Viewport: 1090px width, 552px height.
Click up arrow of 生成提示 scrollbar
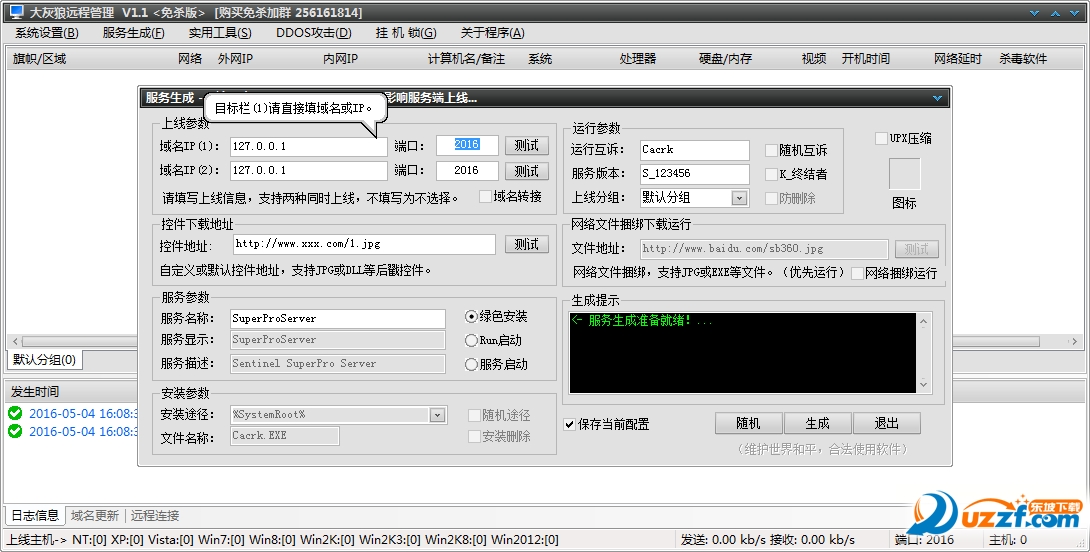(x=923, y=321)
